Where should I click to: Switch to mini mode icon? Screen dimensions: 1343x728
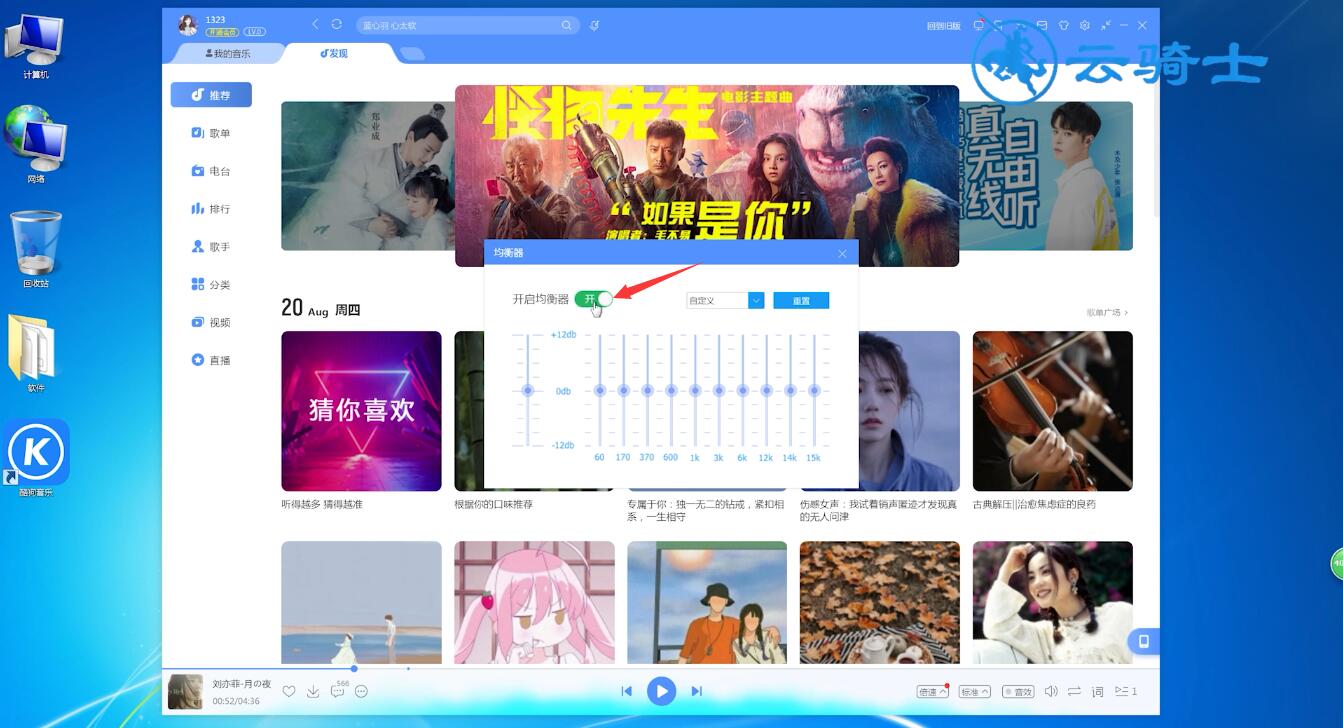pos(1106,25)
